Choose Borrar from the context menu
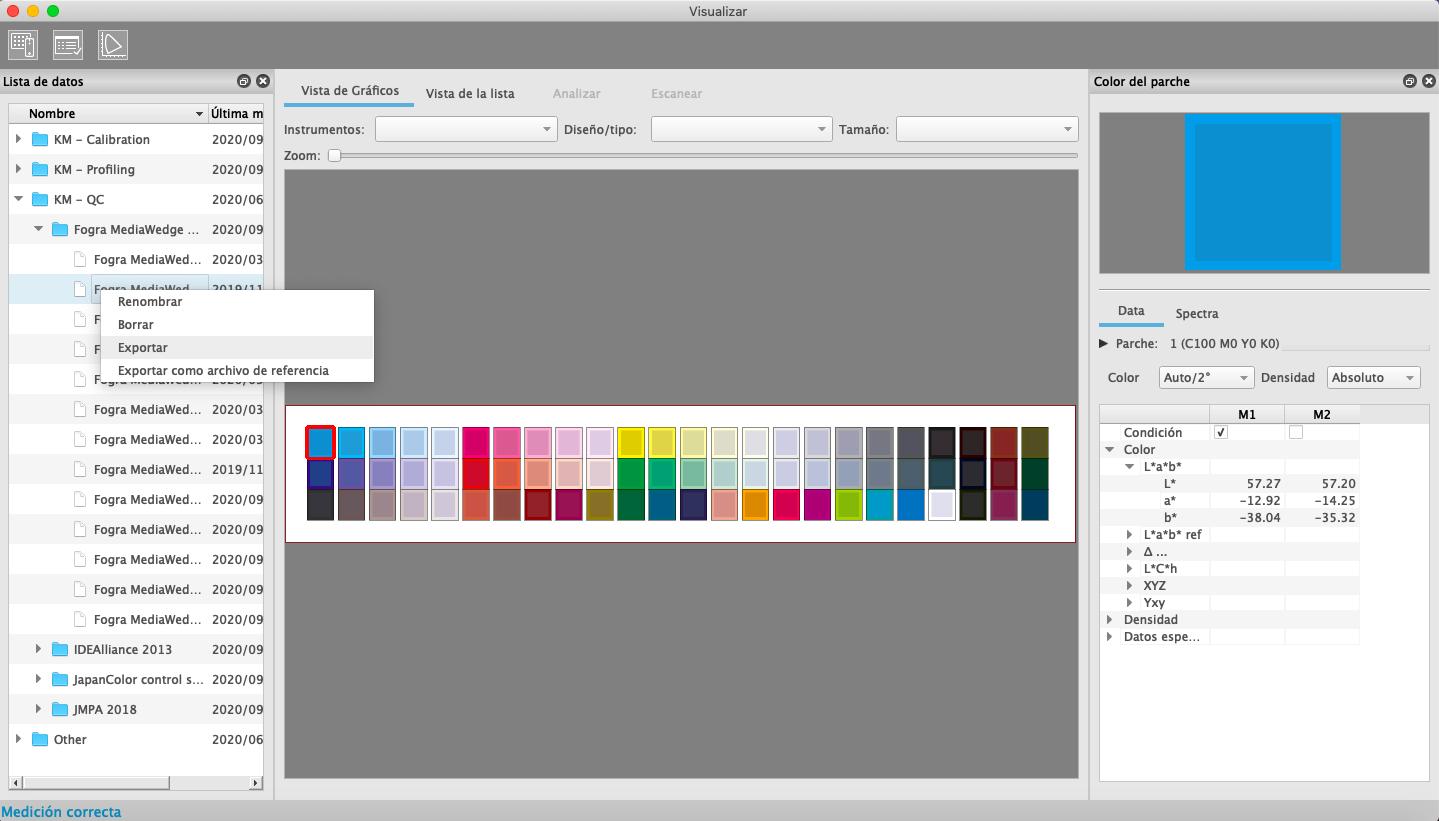1439x821 pixels. click(237, 324)
